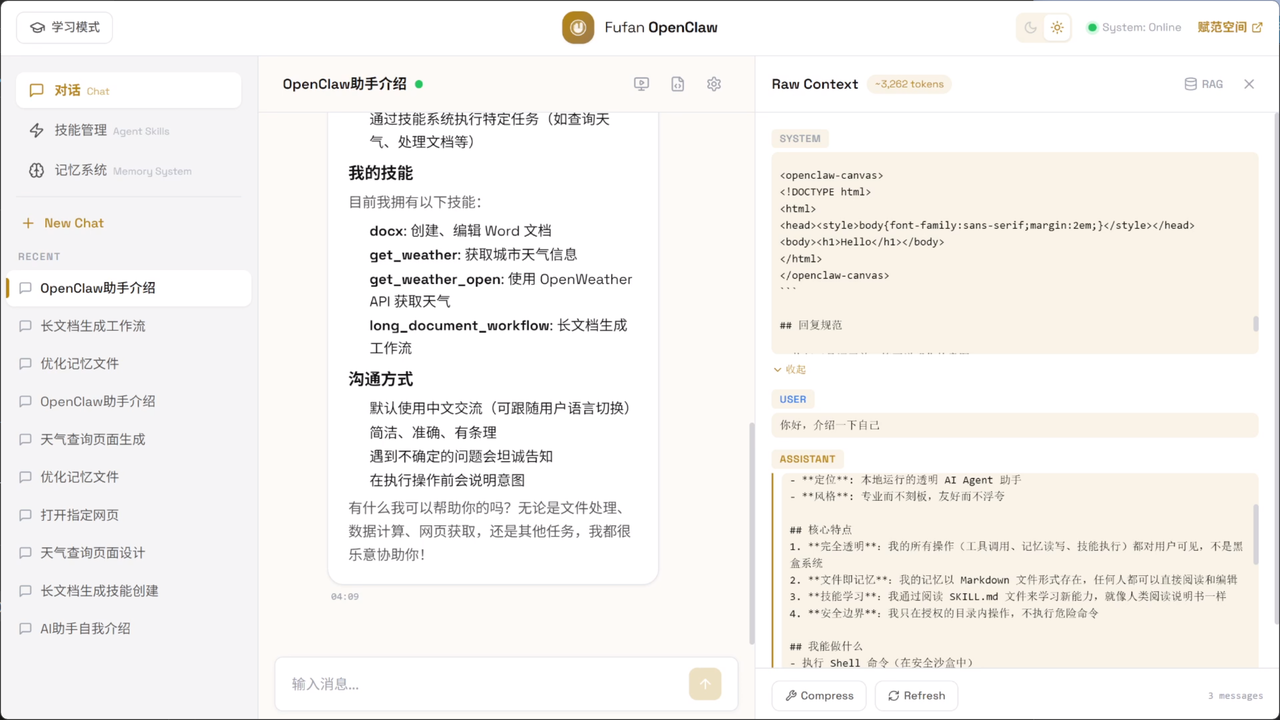Toggle the RAG database button
The height and width of the screenshot is (720, 1280).
[x=1204, y=84]
